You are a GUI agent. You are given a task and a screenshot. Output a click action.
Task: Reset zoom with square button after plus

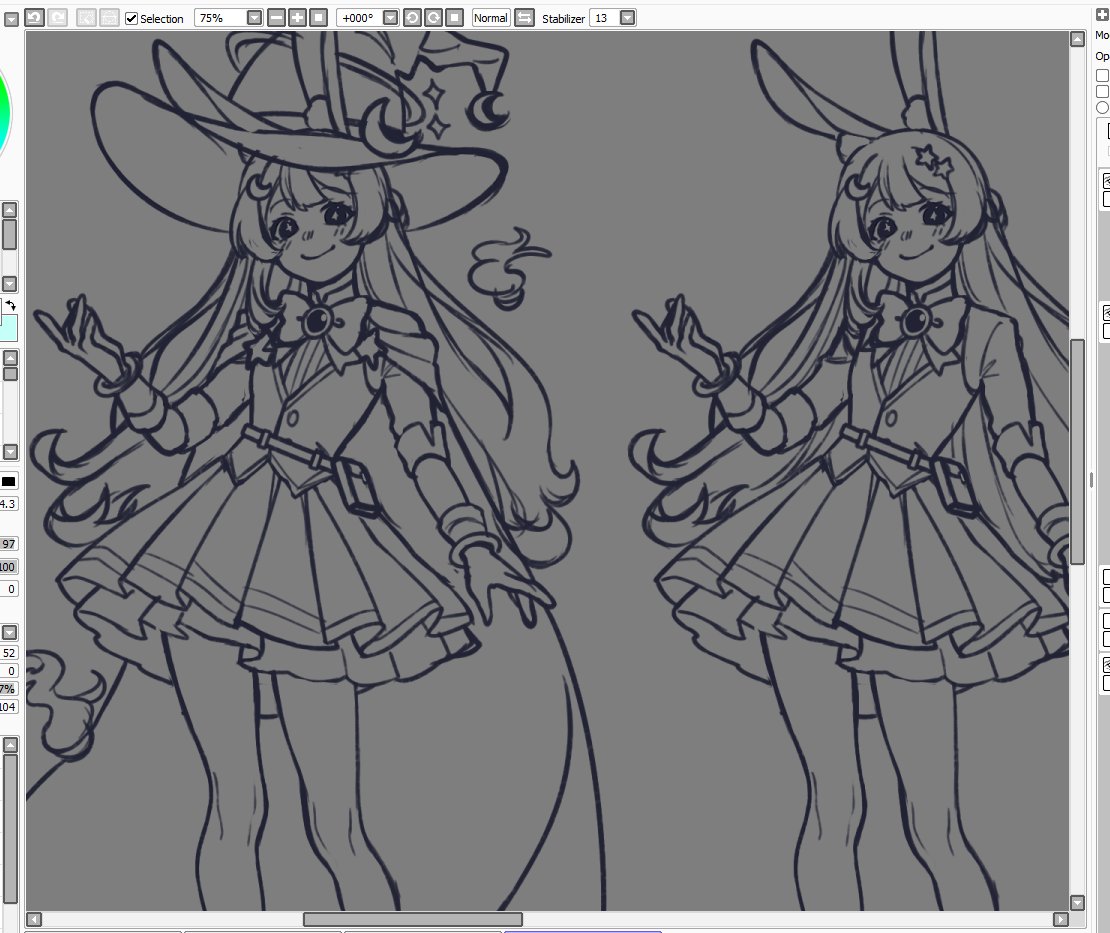pyautogui.click(x=319, y=18)
